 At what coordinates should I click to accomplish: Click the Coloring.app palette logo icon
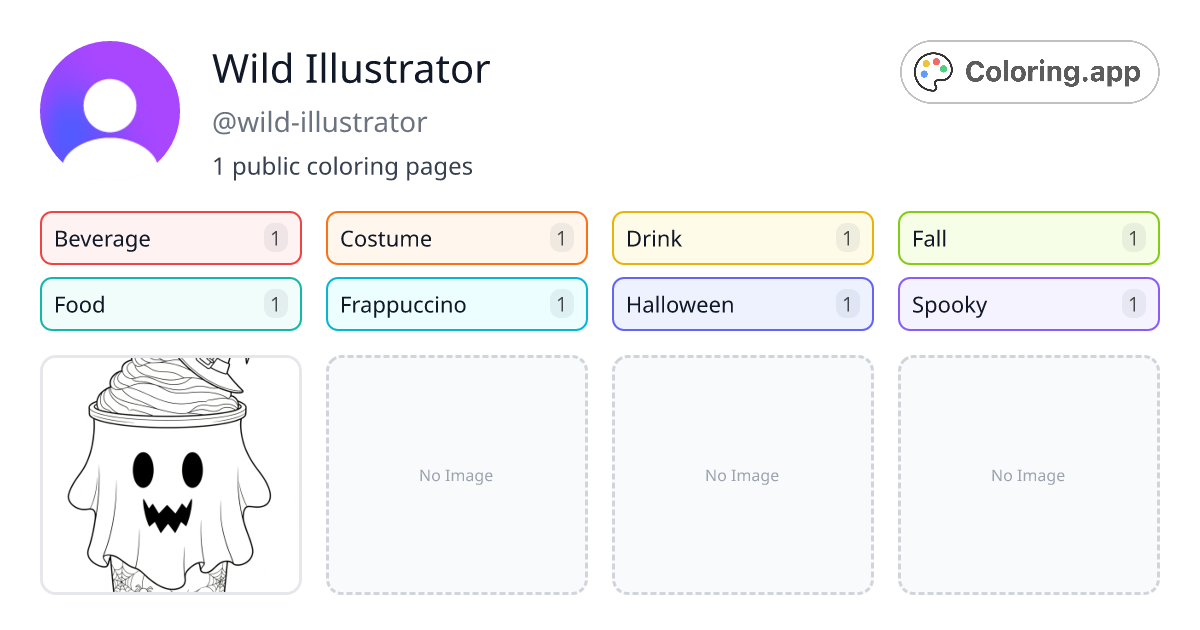pos(934,71)
